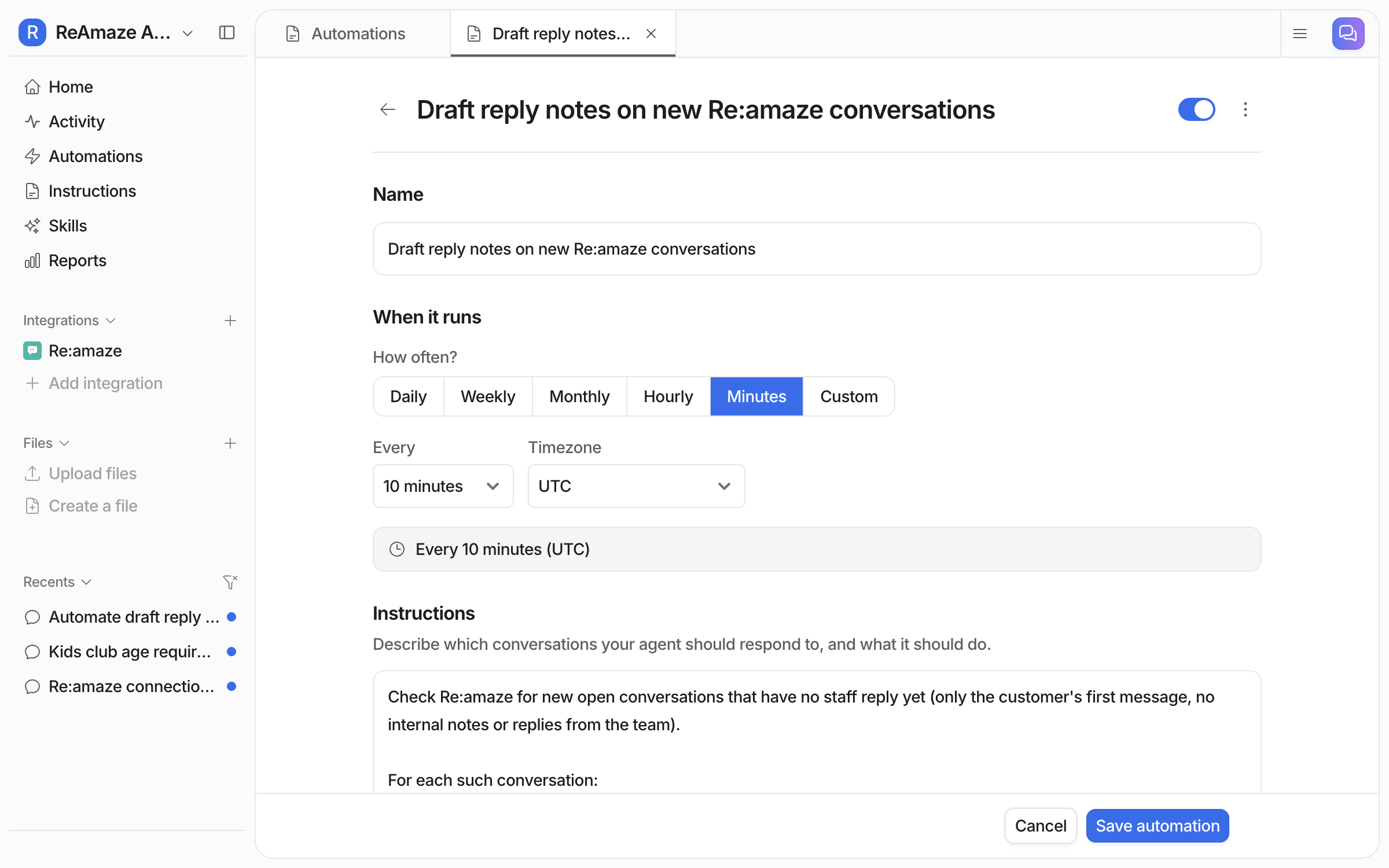Viewport: 1389px width, 868px height.
Task: Open the 10 minutes interval dropdown
Action: click(443, 486)
